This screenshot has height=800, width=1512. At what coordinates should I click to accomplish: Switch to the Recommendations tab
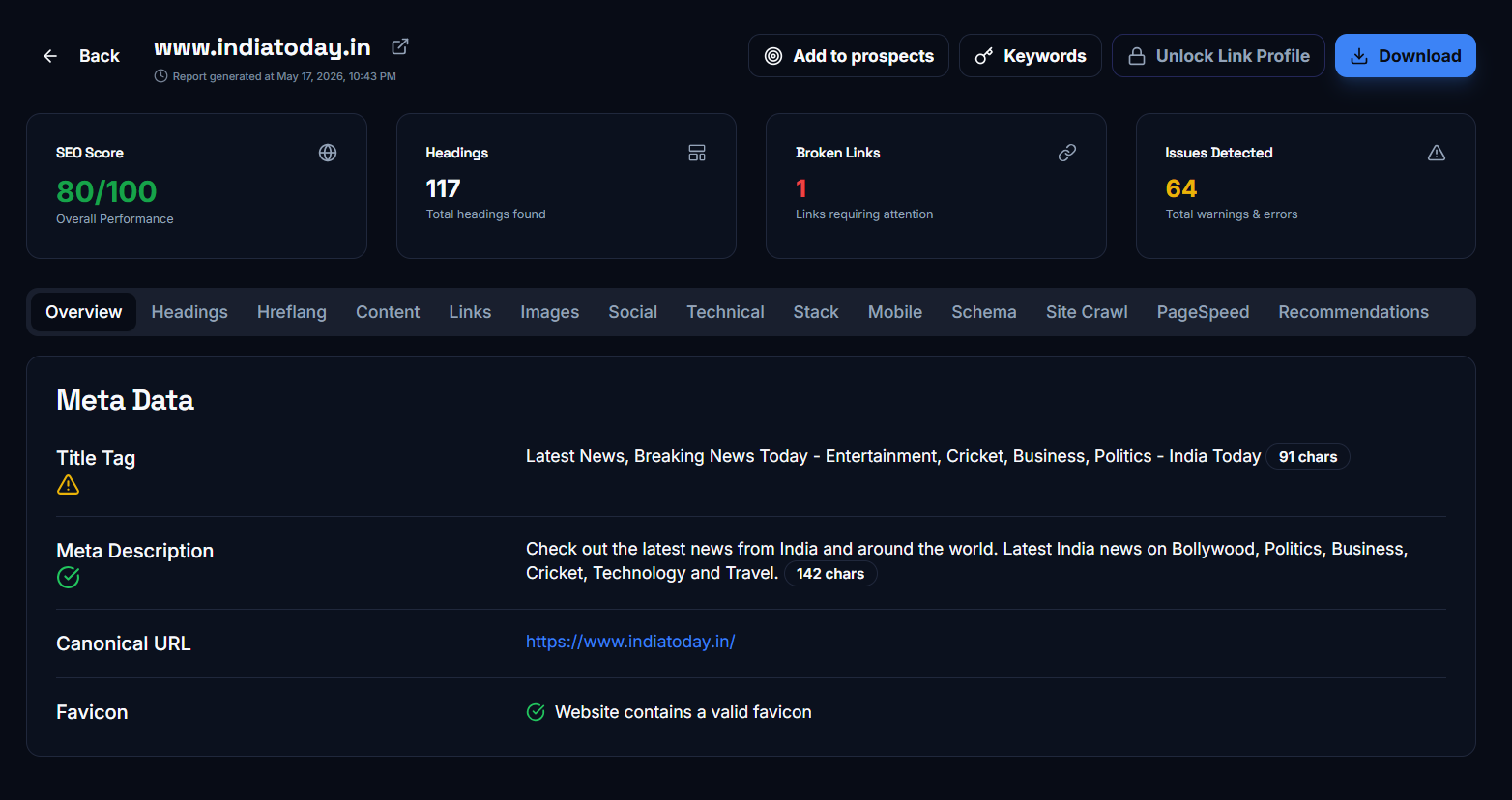tap(1353, 312)
